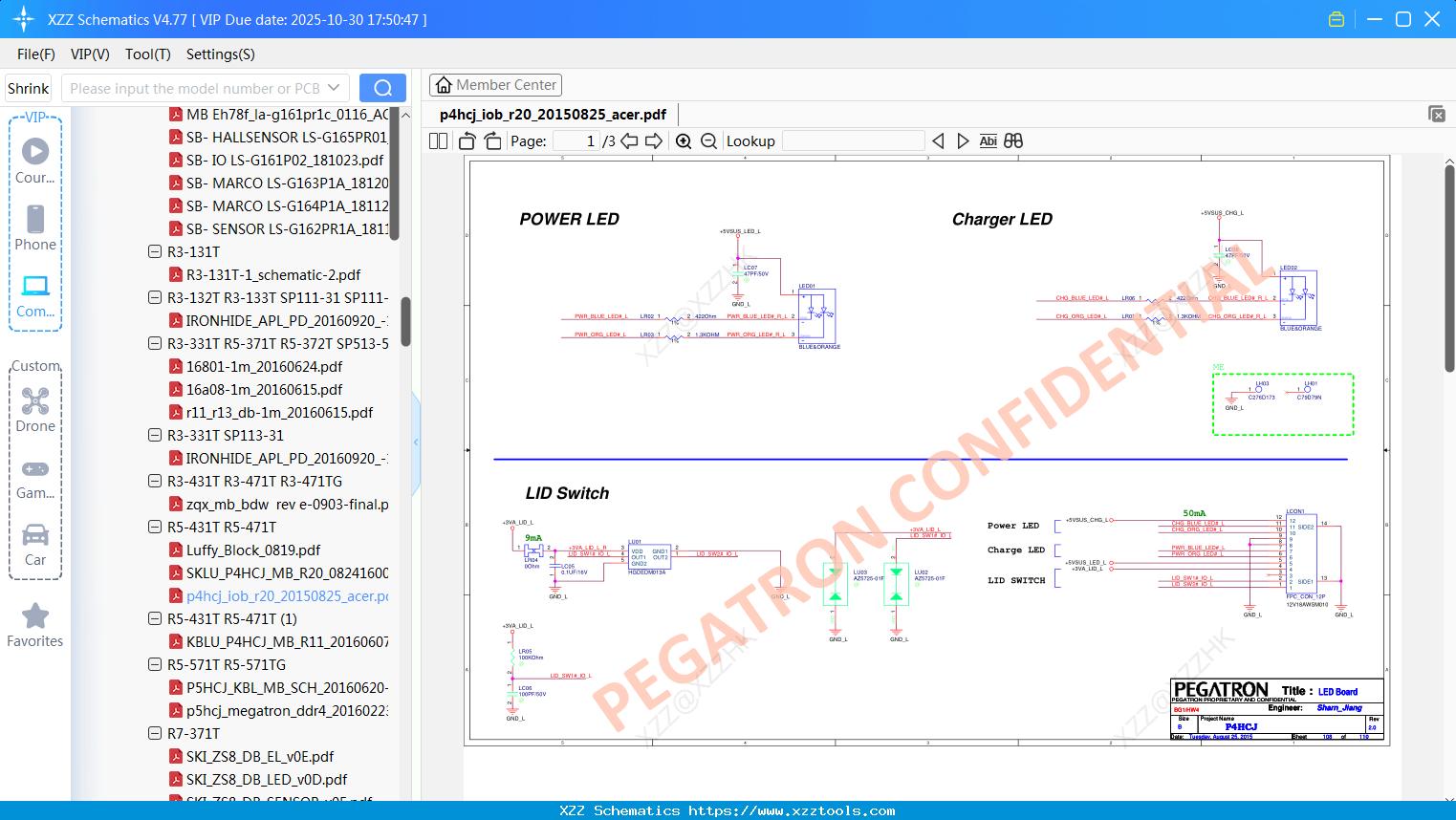Open the Settings(S) menu

click(221, 54)
